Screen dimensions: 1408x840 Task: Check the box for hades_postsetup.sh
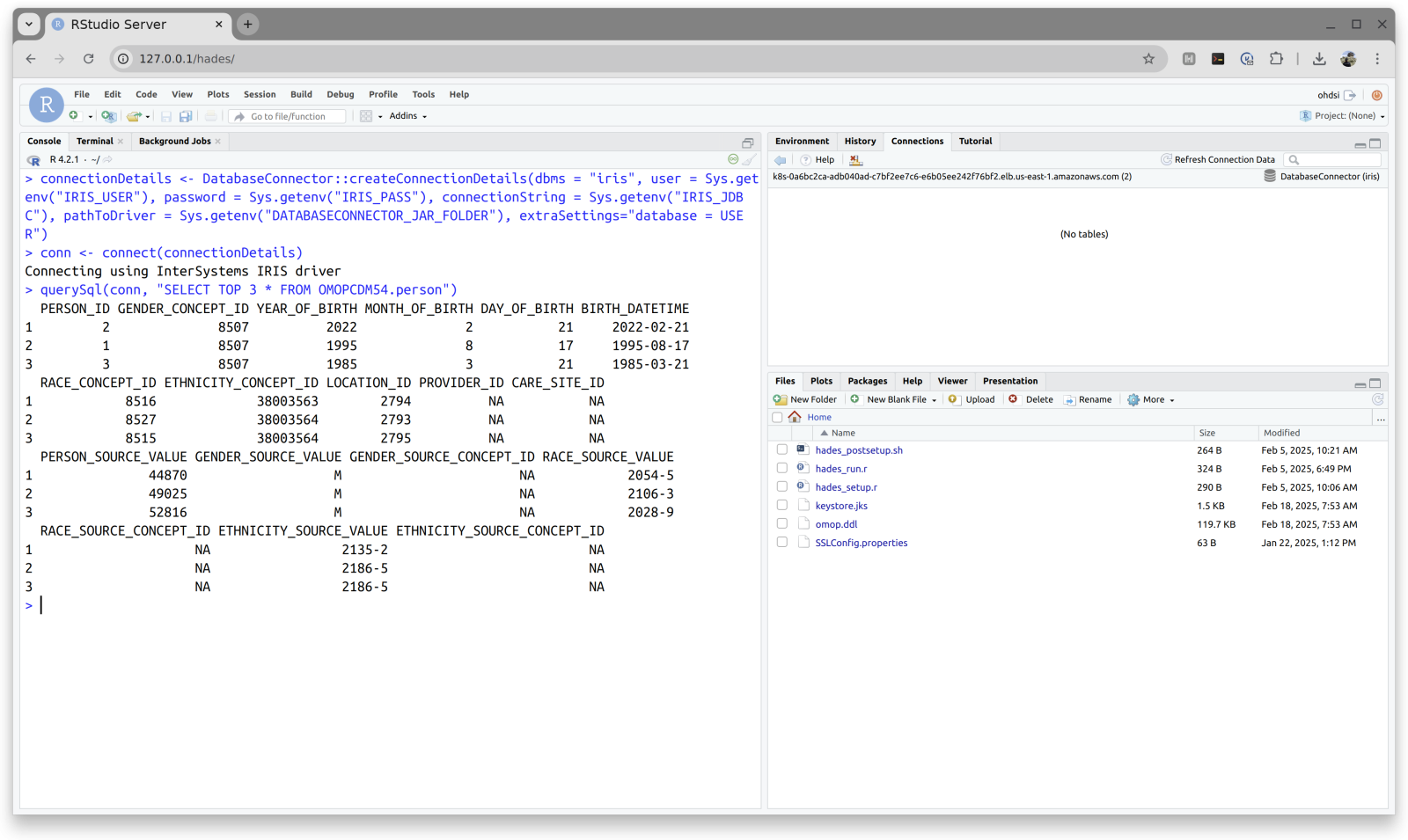(781, 449)
